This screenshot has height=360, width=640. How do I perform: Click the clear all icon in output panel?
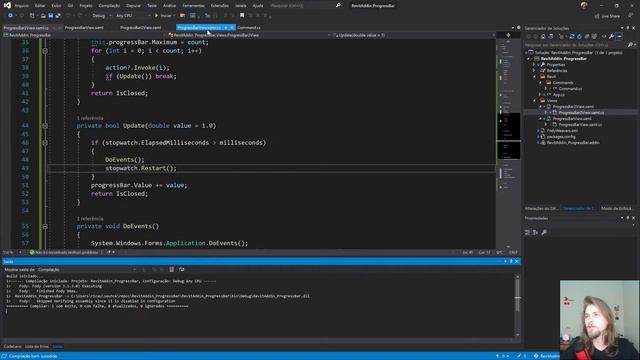pyautogui.click(x=171, y=270)
